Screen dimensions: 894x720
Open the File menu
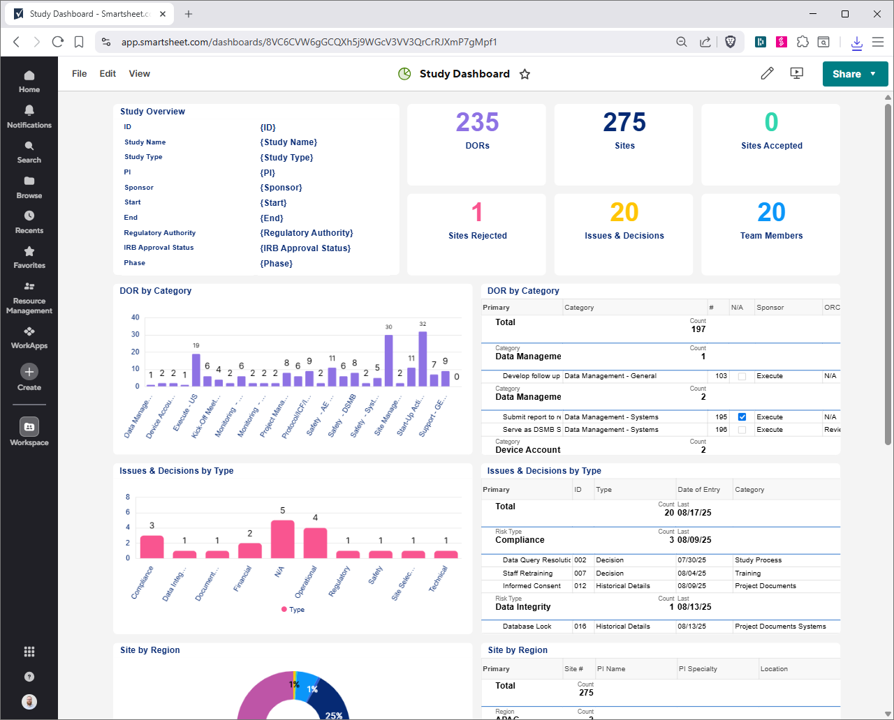79,73
